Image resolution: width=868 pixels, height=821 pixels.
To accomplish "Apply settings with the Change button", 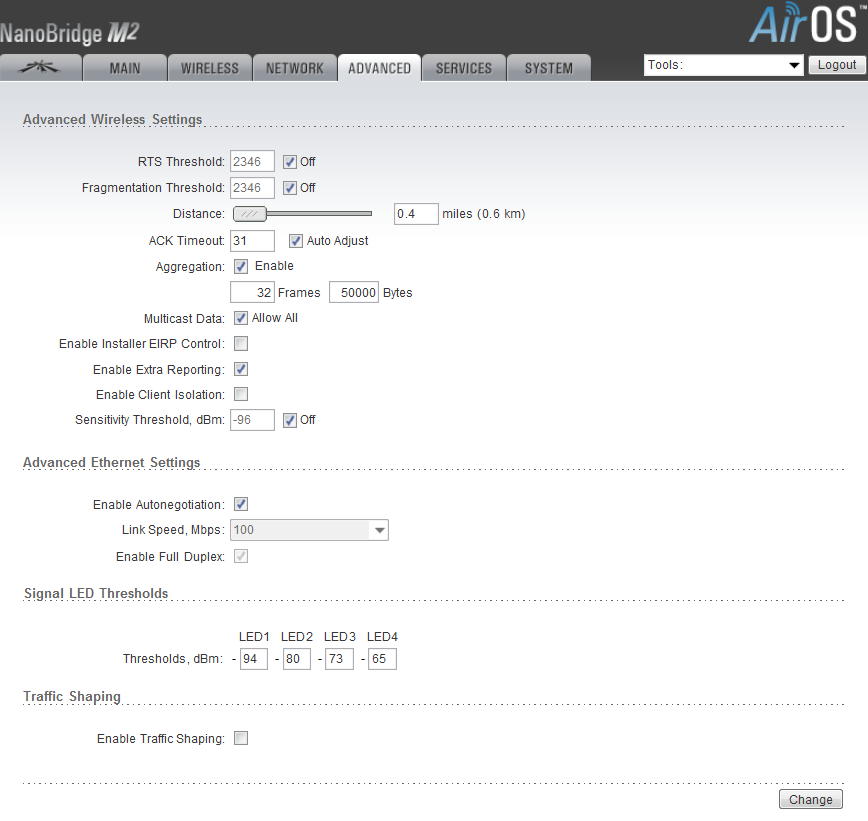I will click(x=810, y=799).
